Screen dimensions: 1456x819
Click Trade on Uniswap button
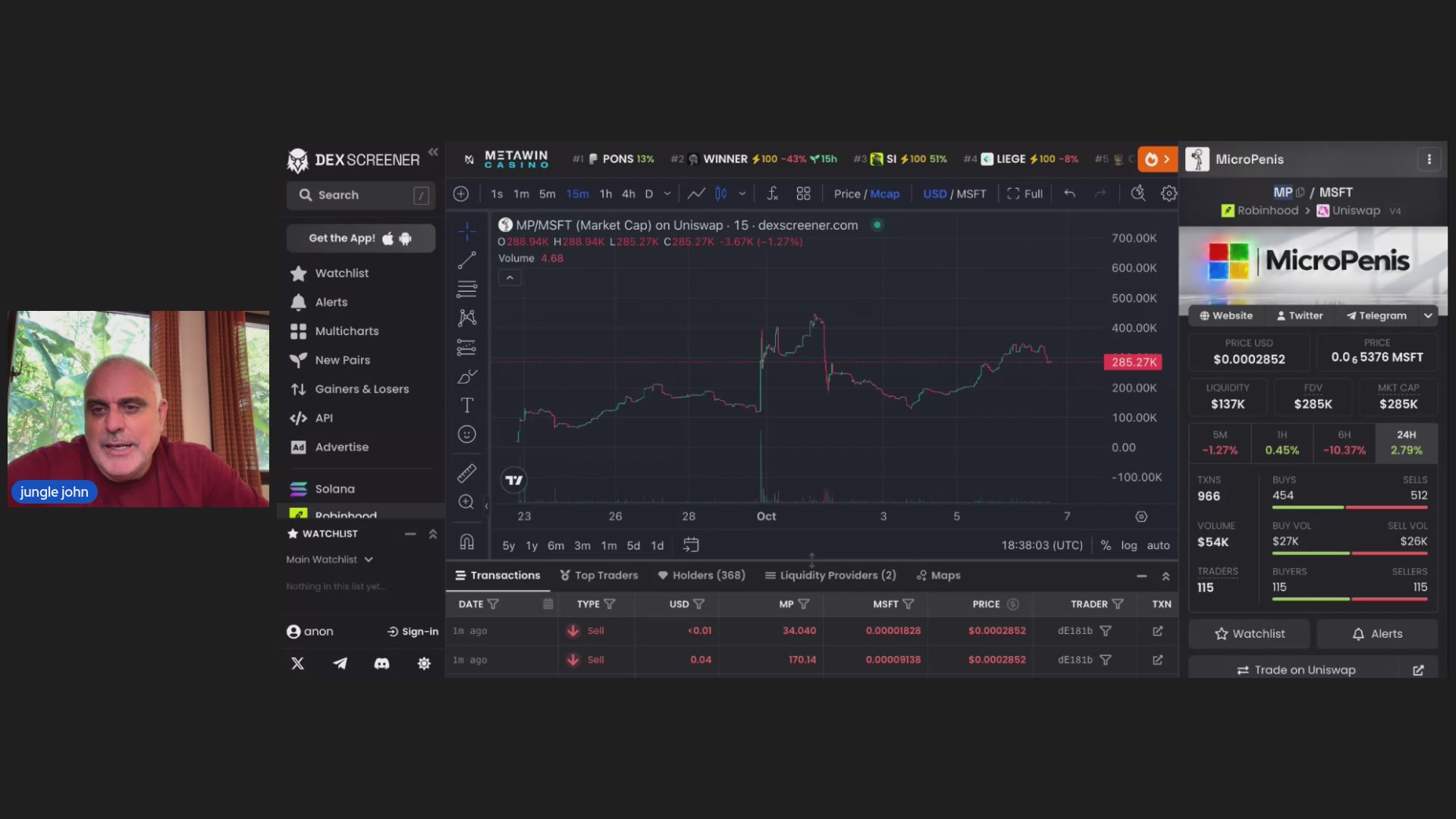coord(1313,670)
